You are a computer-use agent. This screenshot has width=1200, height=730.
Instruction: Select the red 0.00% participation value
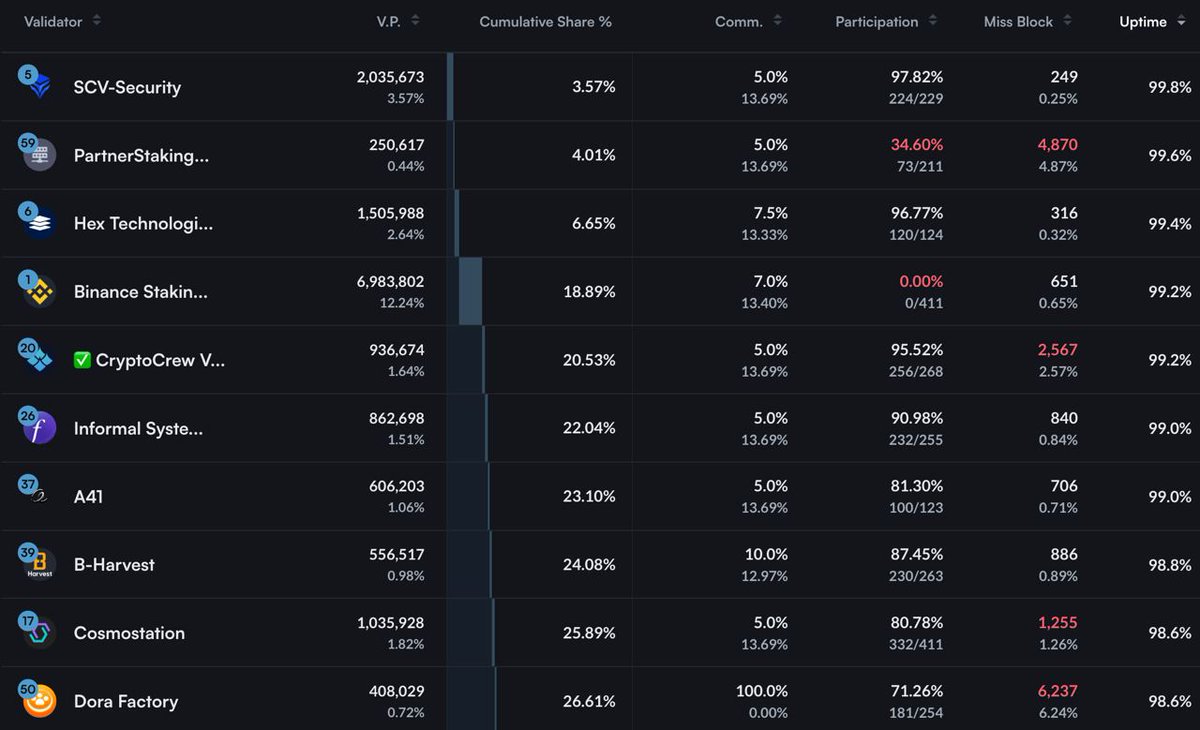(x=921, y=282)
